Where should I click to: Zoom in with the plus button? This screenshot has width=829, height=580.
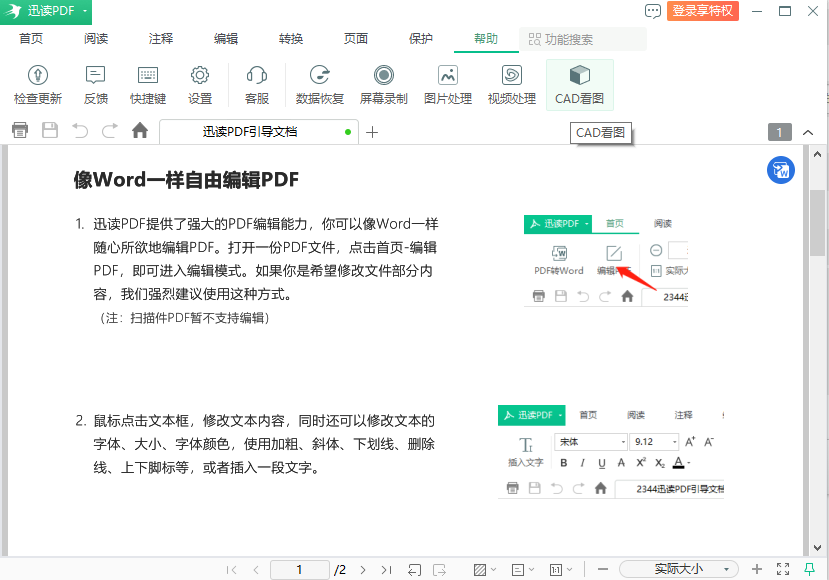pyautogui.click(x=757, y=569)
